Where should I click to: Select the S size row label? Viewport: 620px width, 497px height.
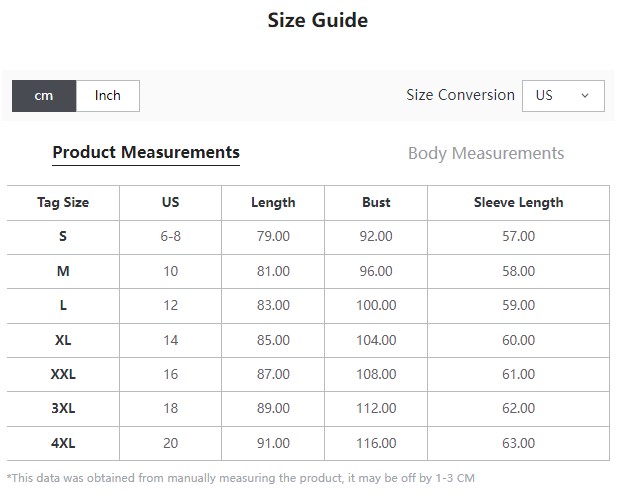(x=63, y=236)
